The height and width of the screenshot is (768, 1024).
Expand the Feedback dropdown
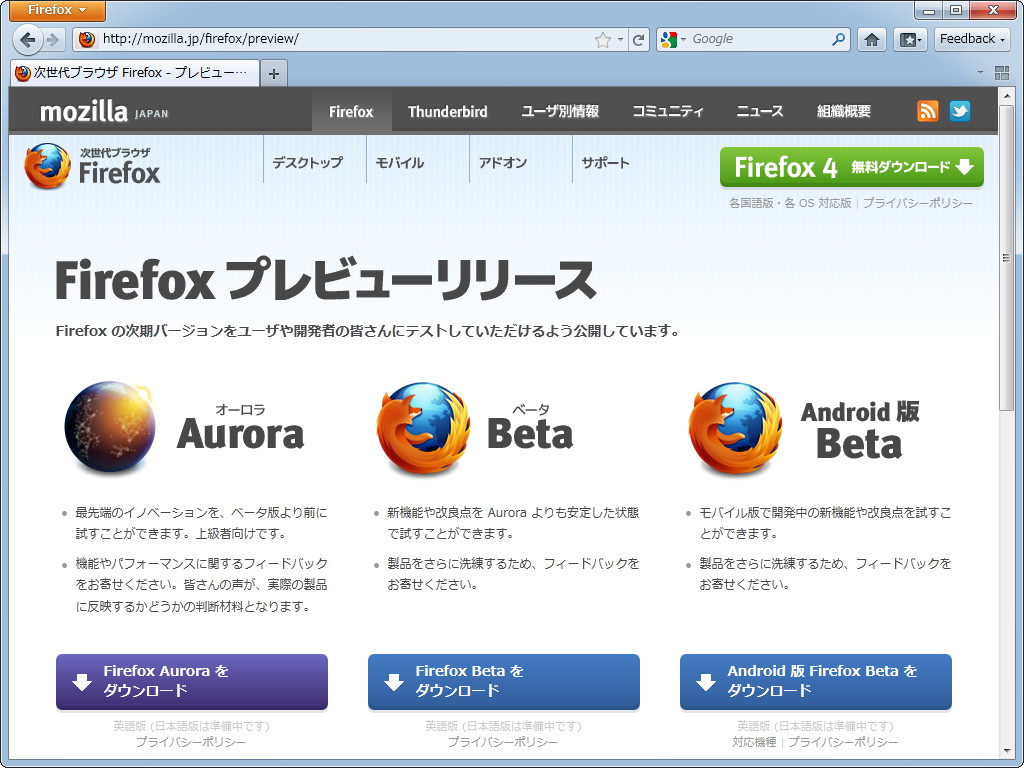point(969,39)
